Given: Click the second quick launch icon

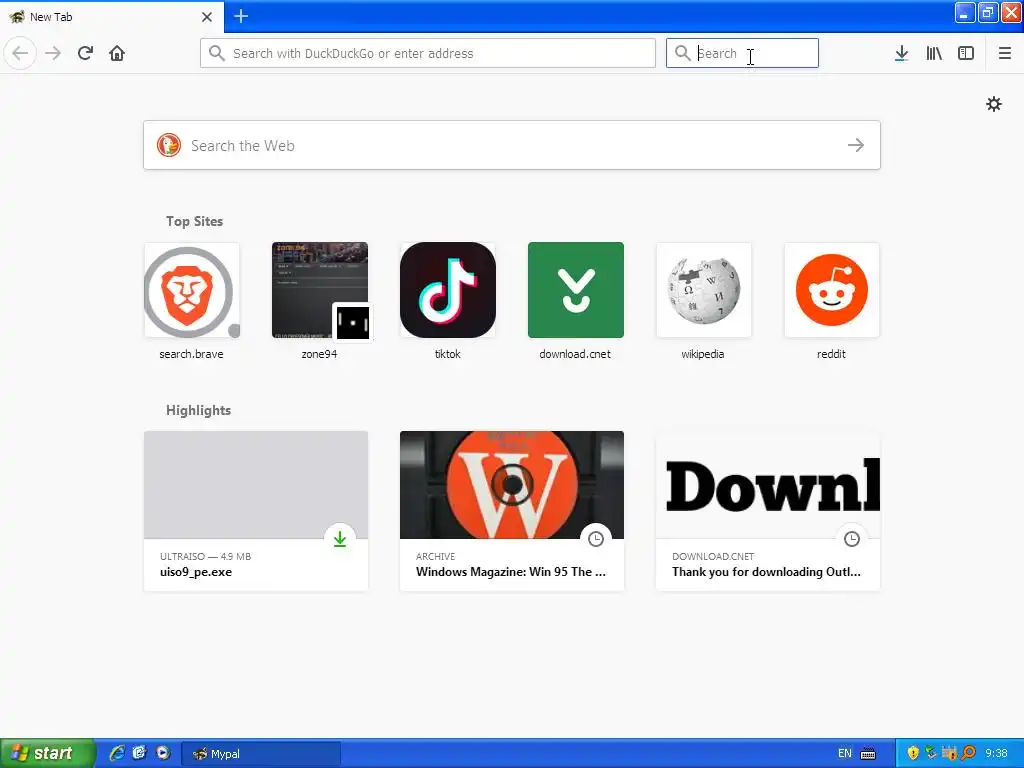Looking at the screenshot, I should pyautogui.click(x=139, y=753).
